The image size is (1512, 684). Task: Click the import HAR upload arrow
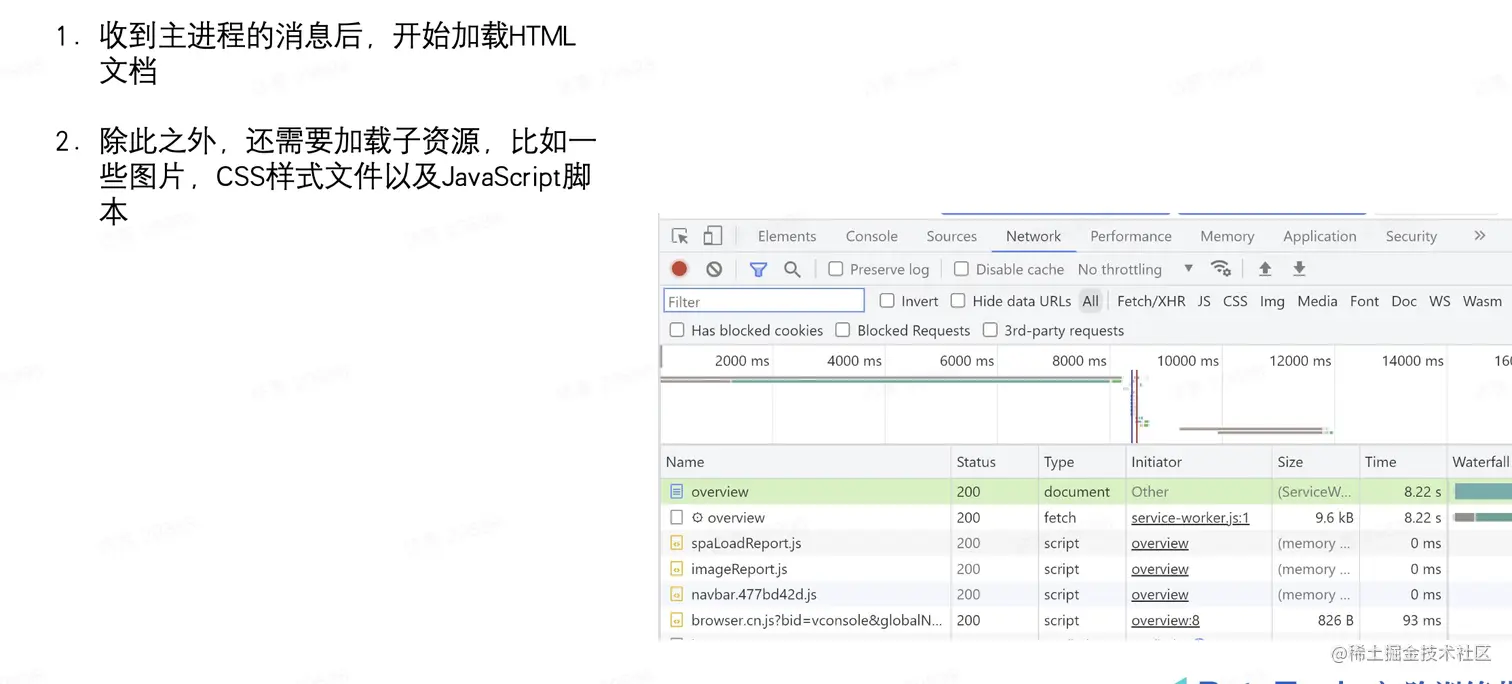point(1265,269)
